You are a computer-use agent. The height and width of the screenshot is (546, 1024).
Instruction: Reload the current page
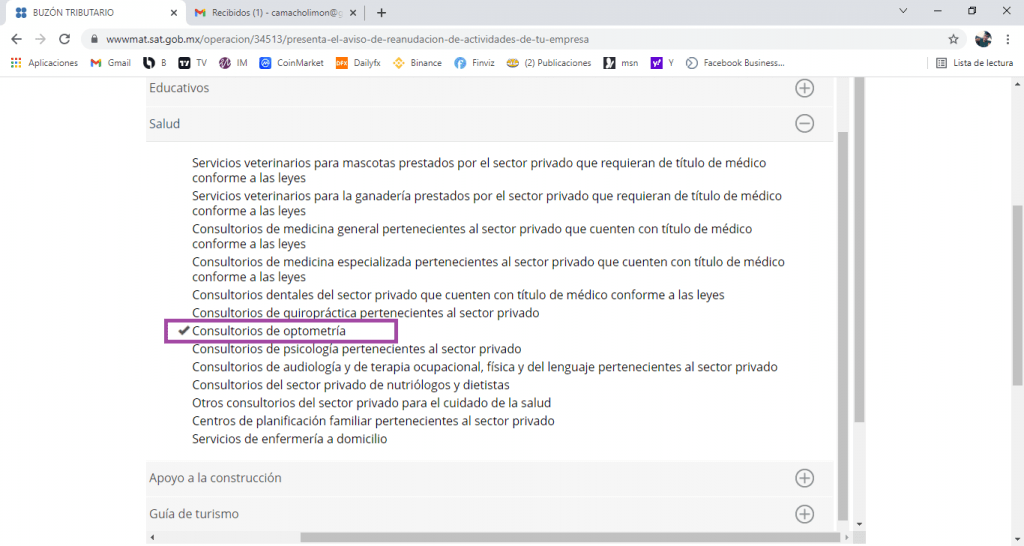pos(64,39)
